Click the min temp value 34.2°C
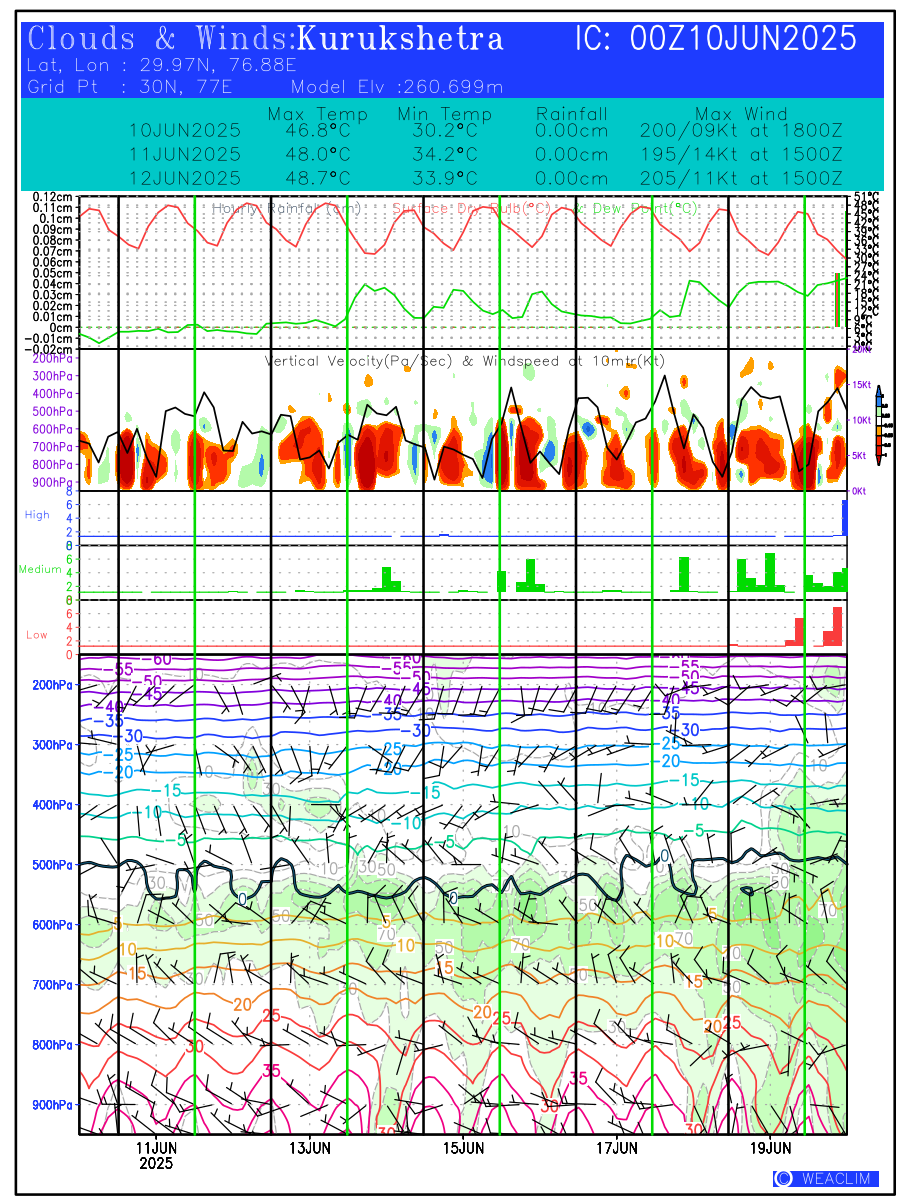900x1200 pixels. (x=444, y=155)
